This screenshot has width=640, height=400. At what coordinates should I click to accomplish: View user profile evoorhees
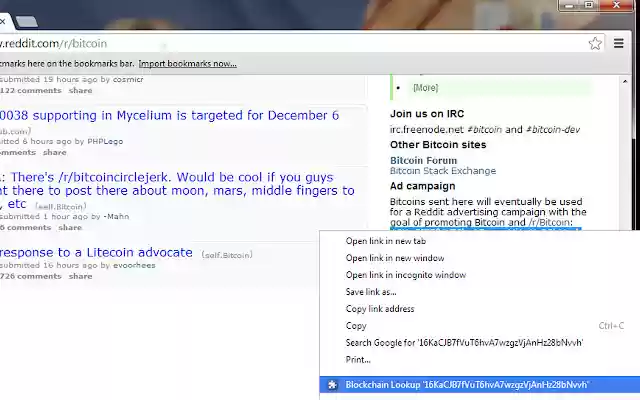[134, 265]
